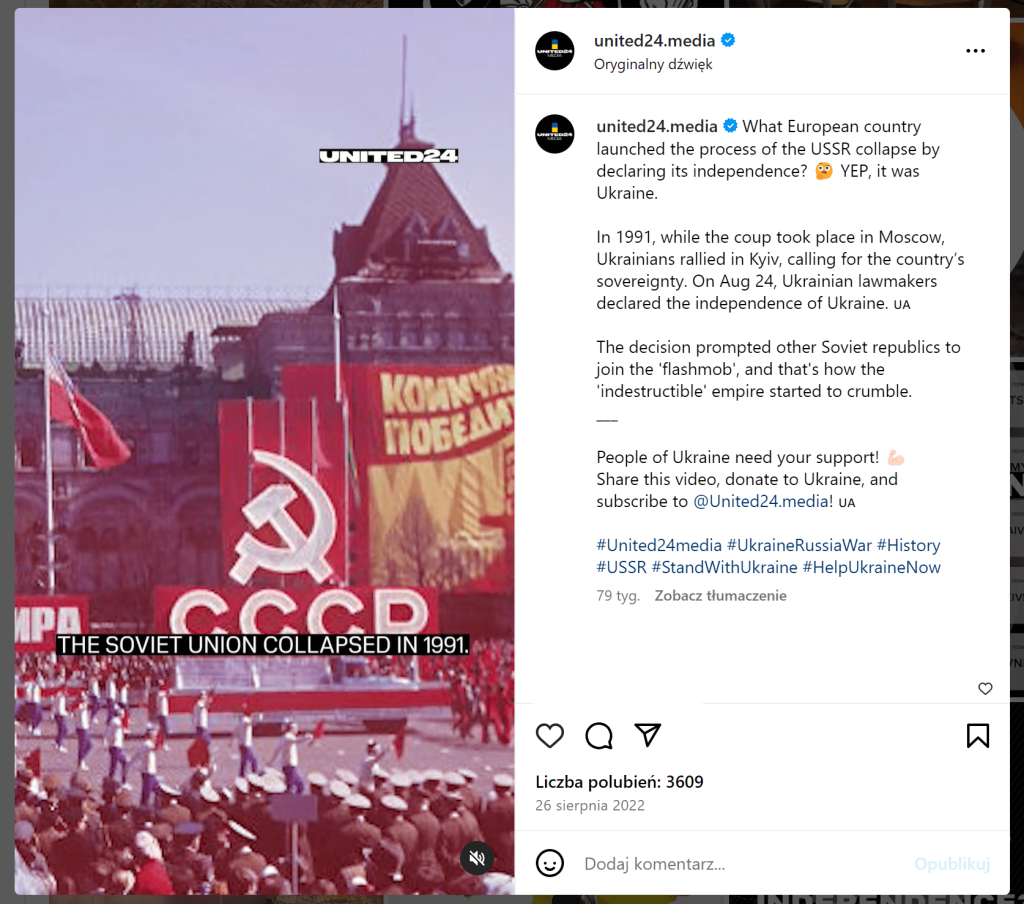Like the caption comment with small heart

(985, 688)
